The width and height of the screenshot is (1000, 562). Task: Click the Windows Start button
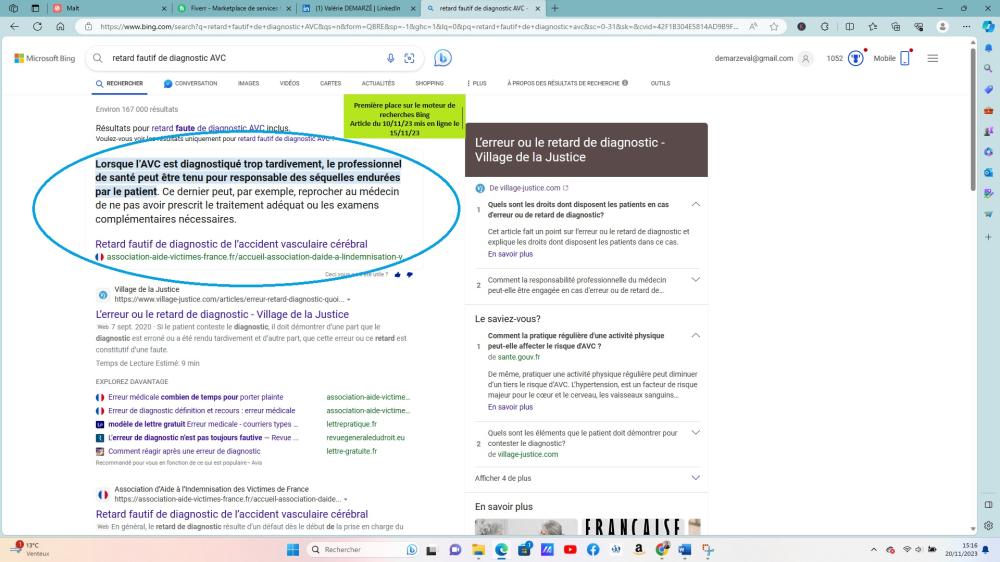coord(293,549)
